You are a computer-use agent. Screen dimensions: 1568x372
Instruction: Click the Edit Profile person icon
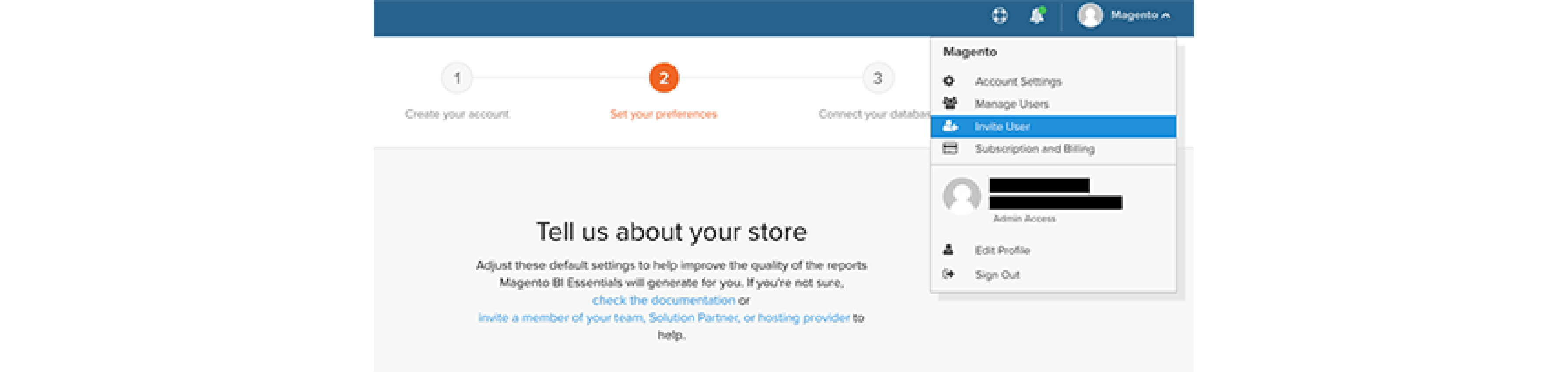tap(948, 249)
